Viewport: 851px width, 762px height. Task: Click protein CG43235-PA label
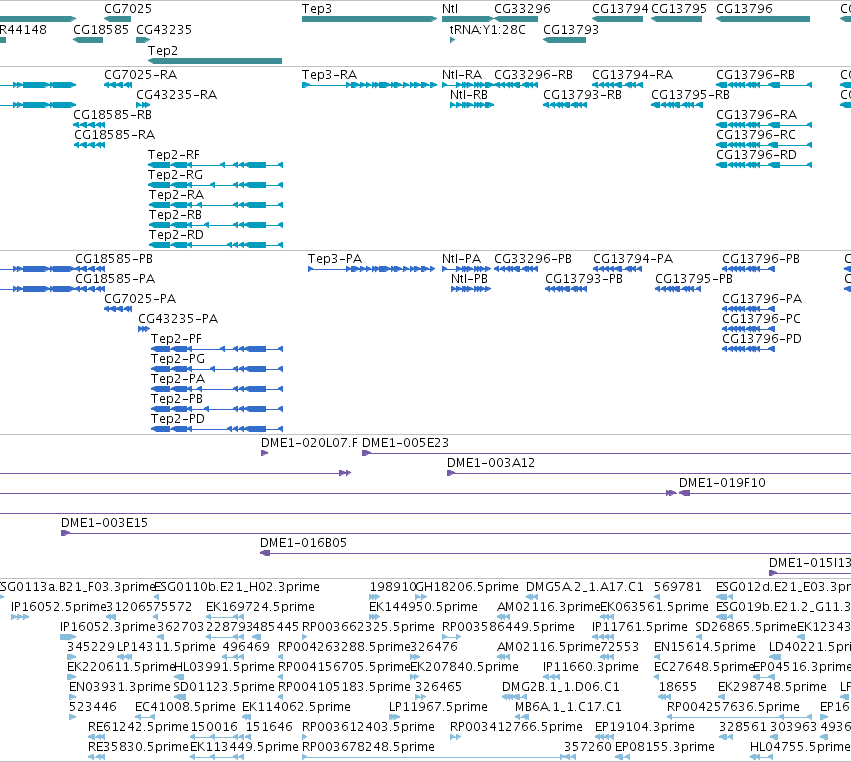(x=178, y=319)
